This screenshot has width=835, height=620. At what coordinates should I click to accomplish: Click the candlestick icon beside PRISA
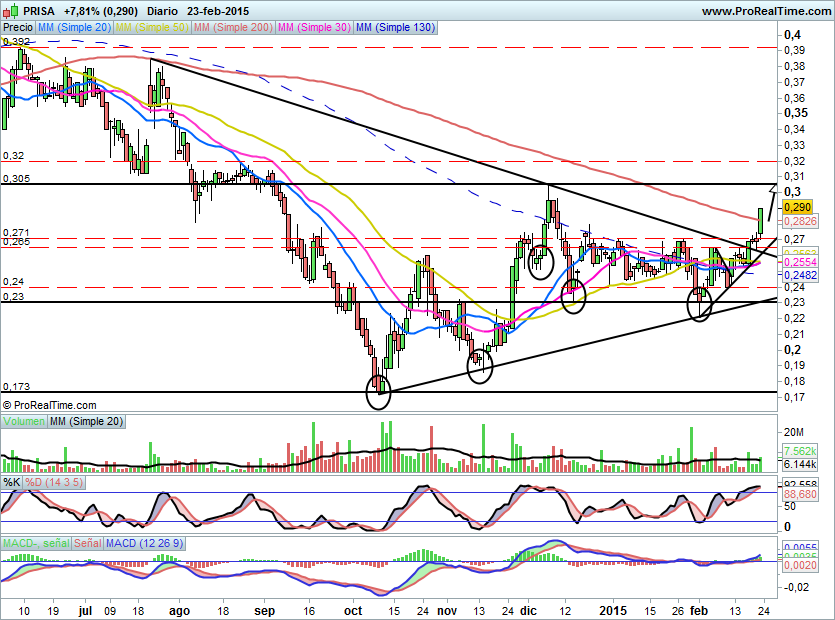tap(11, 11)
